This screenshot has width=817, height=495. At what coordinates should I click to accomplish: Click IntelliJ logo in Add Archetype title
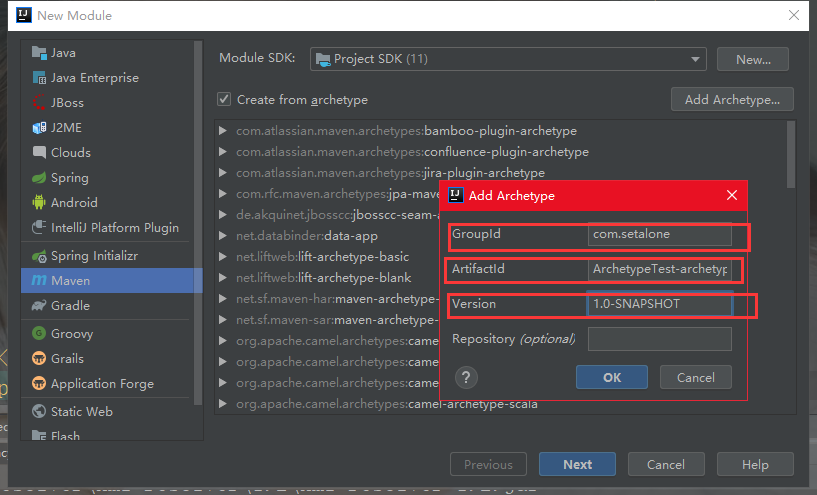(x=456, y=195)
